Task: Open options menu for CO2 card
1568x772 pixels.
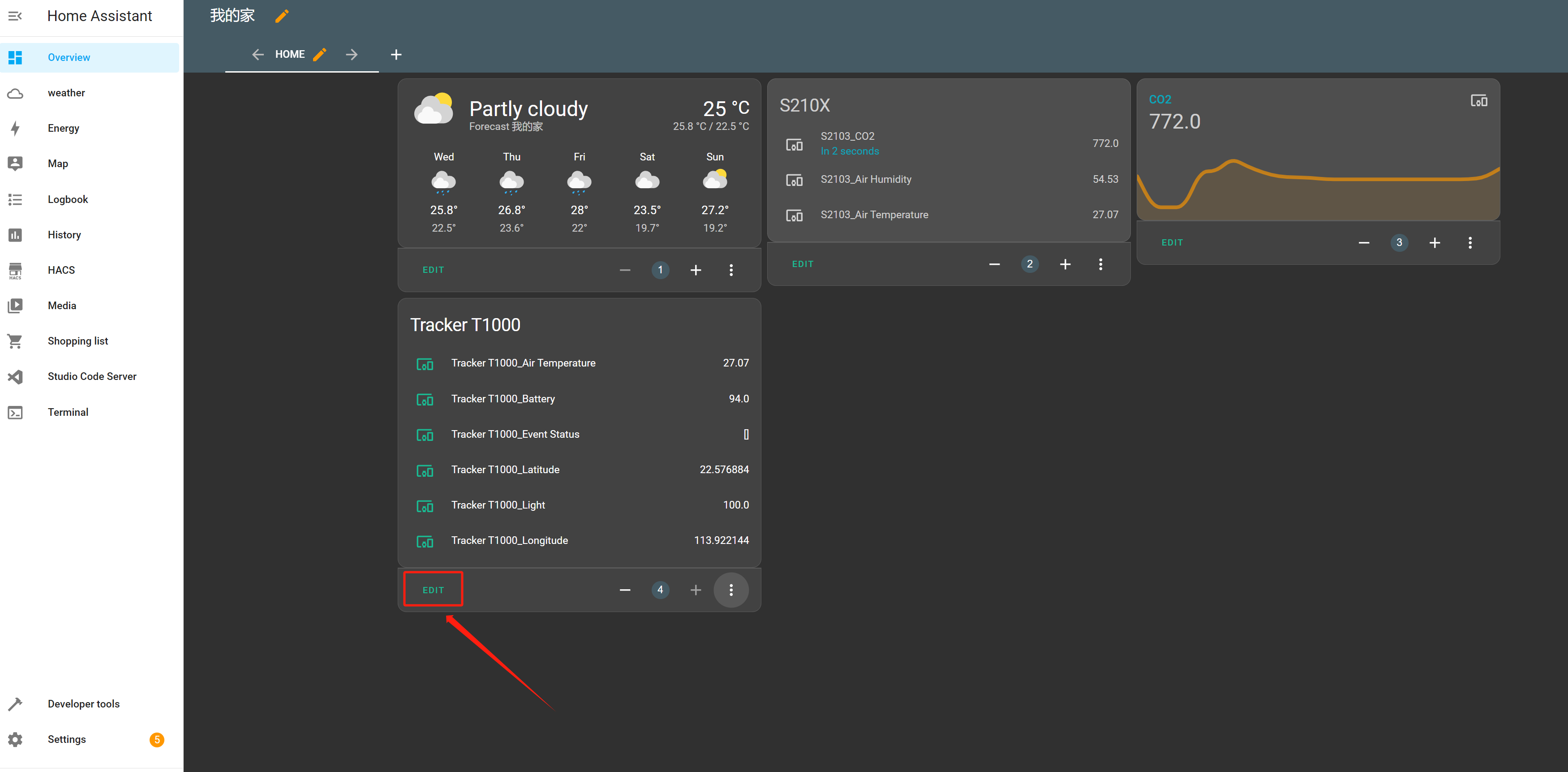Action: (1470, 242)
